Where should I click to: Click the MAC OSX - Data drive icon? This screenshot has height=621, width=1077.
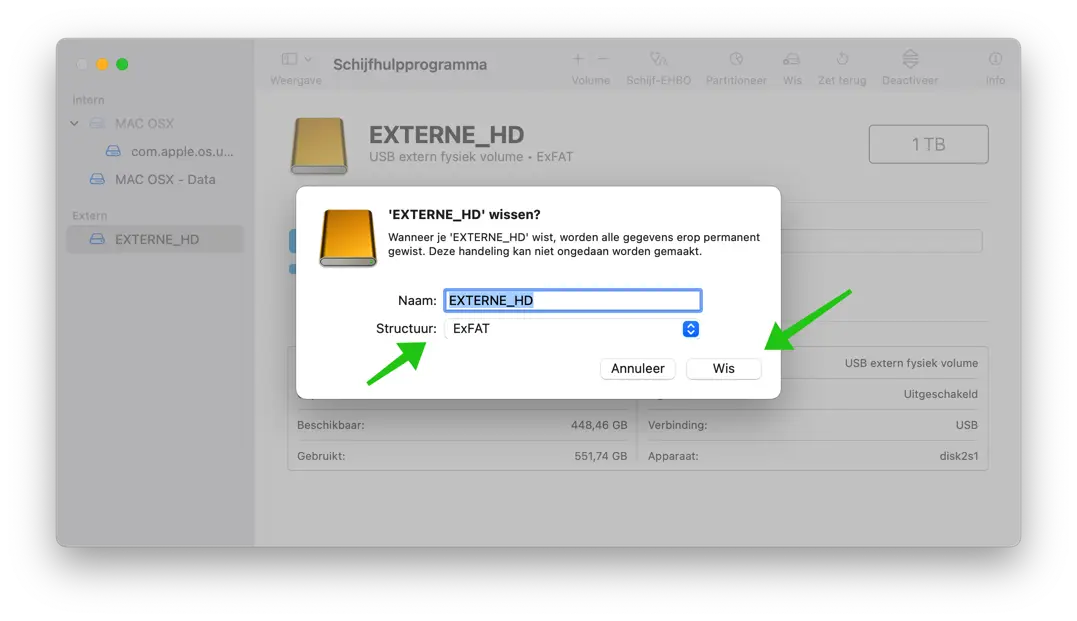98,179
